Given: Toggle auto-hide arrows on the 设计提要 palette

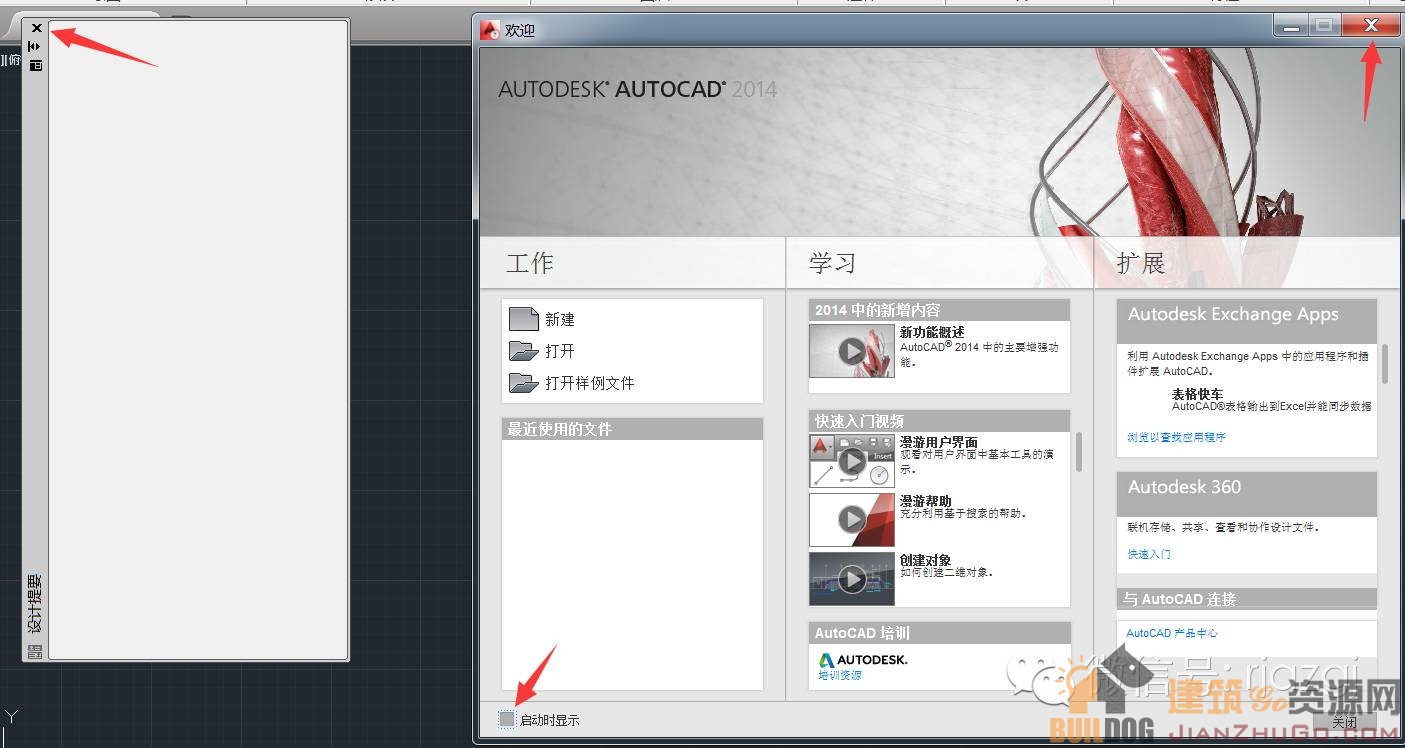Looking at the screenshot, I should pyautogui.click(x=35, y=46).
